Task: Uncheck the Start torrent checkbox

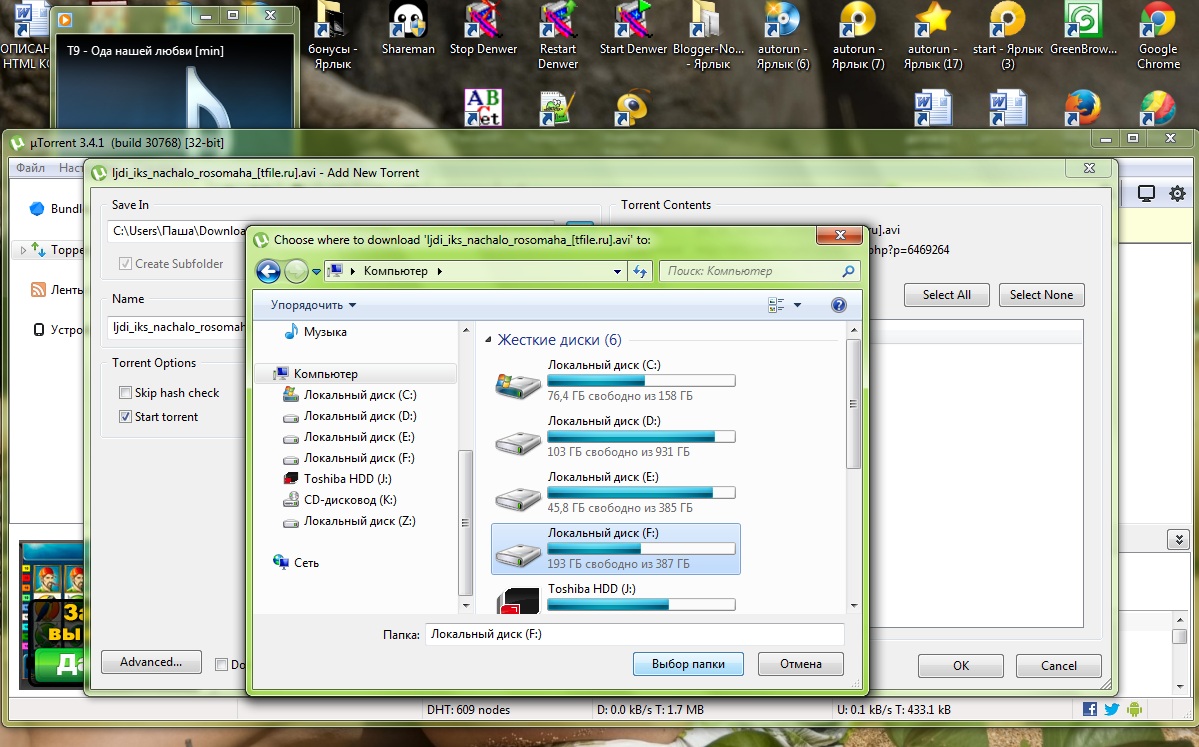Action: point(126,417)
